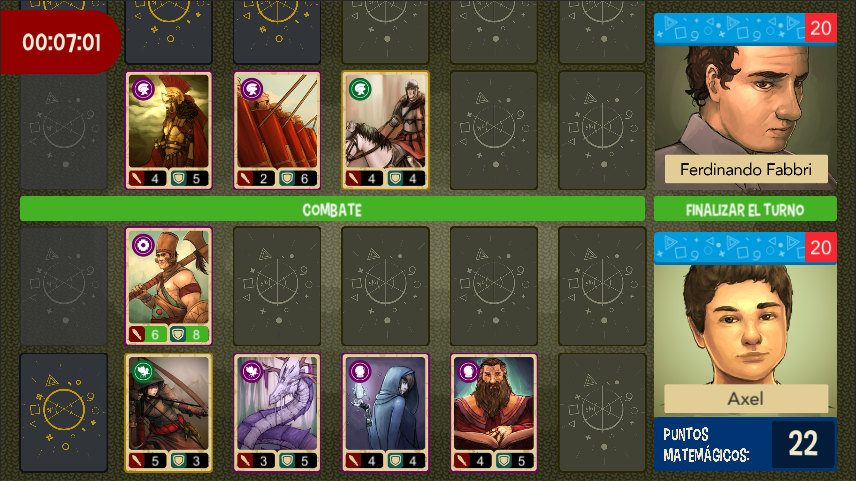Click the head icon on bearded wizard card
Viewport: 856px width, 481px height.
click(x=468, y=372)
